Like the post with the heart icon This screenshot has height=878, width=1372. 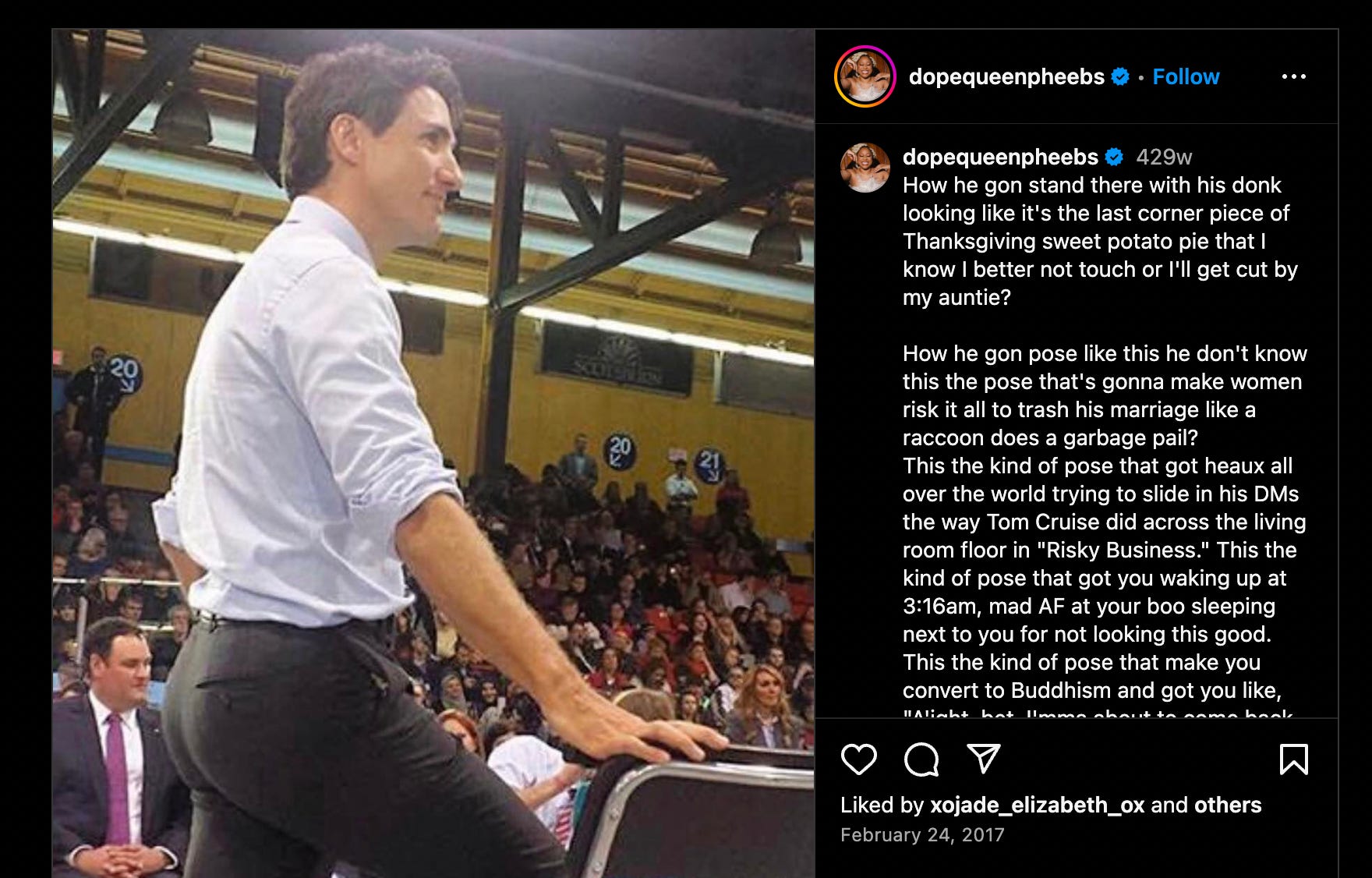[858, 759]
